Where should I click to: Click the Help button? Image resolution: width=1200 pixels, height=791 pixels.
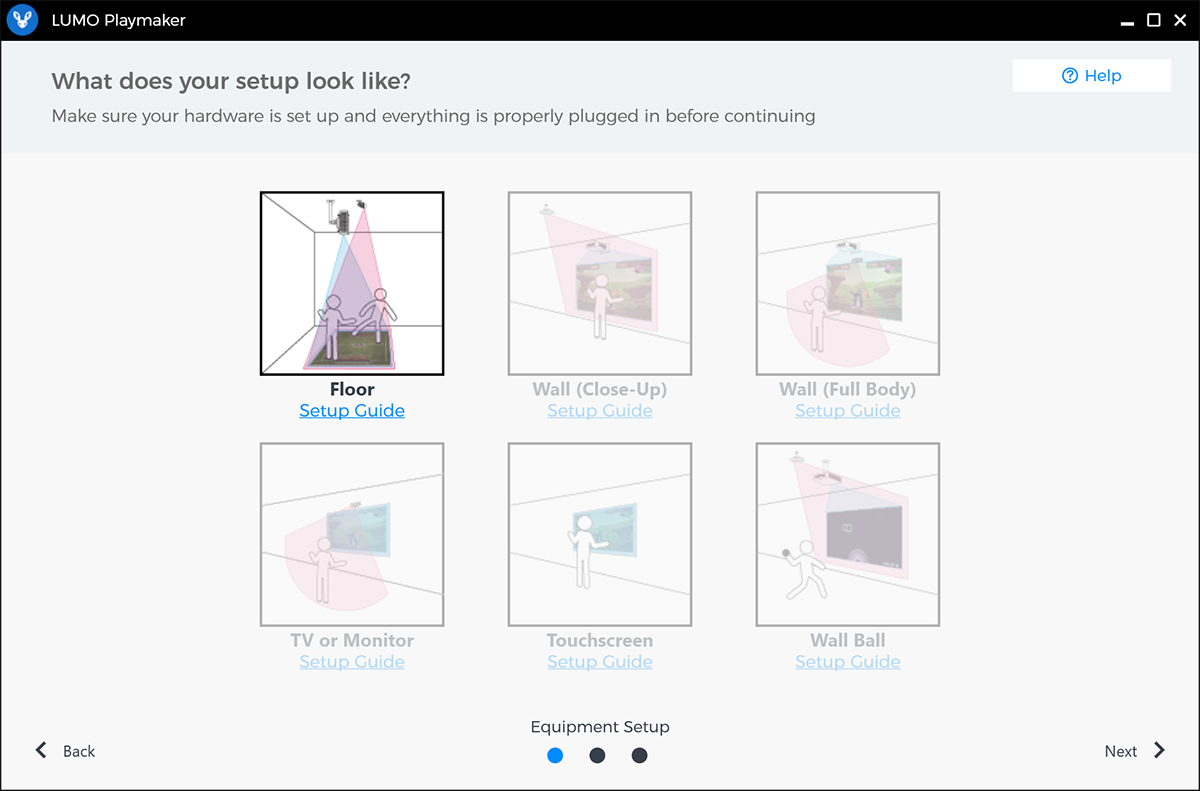(x=1091, y=75)
